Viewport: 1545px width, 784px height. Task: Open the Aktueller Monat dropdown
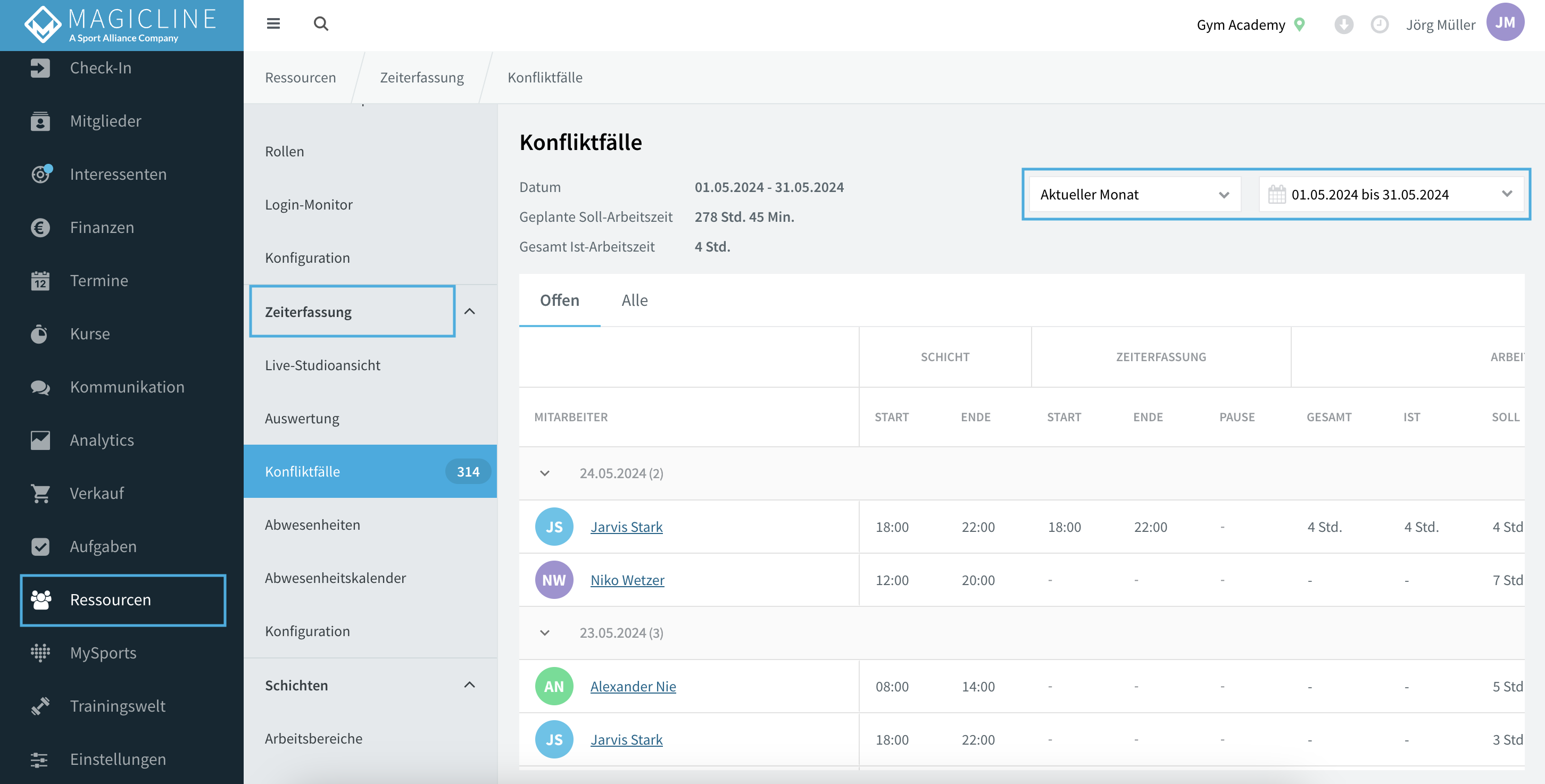pyautogui.click(x=1134, y=194)
